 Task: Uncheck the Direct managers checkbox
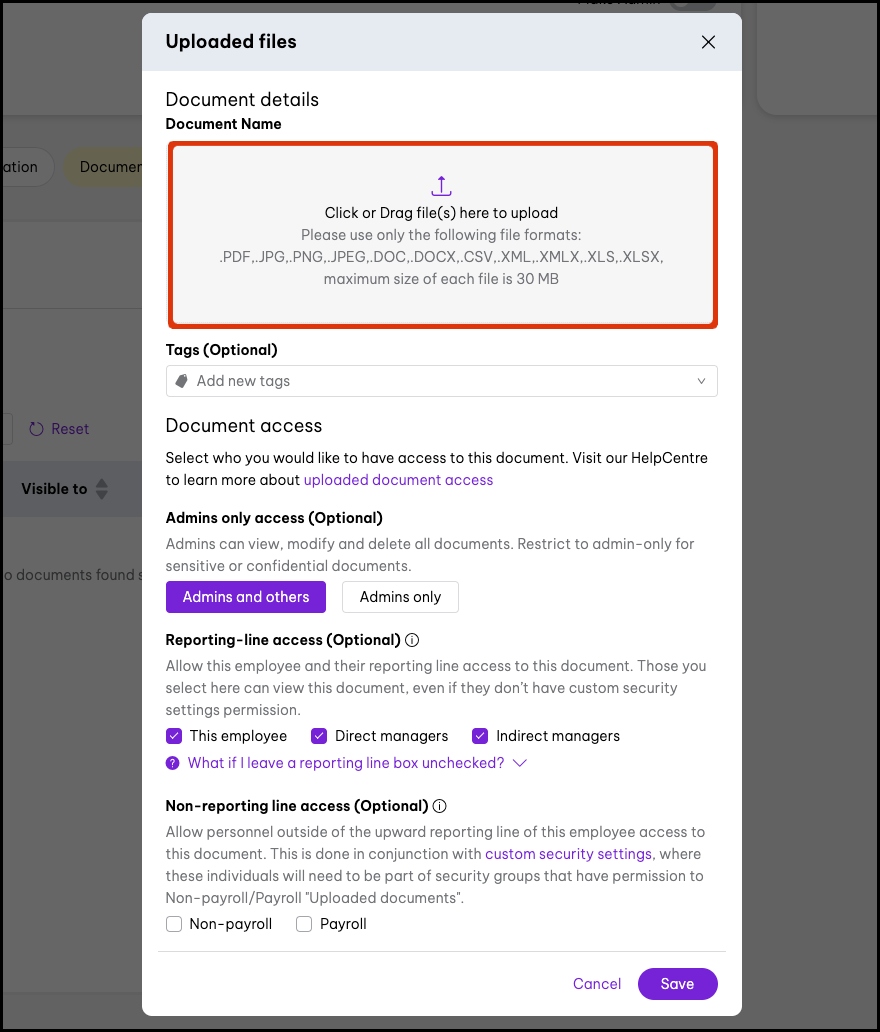coord(320,736)
